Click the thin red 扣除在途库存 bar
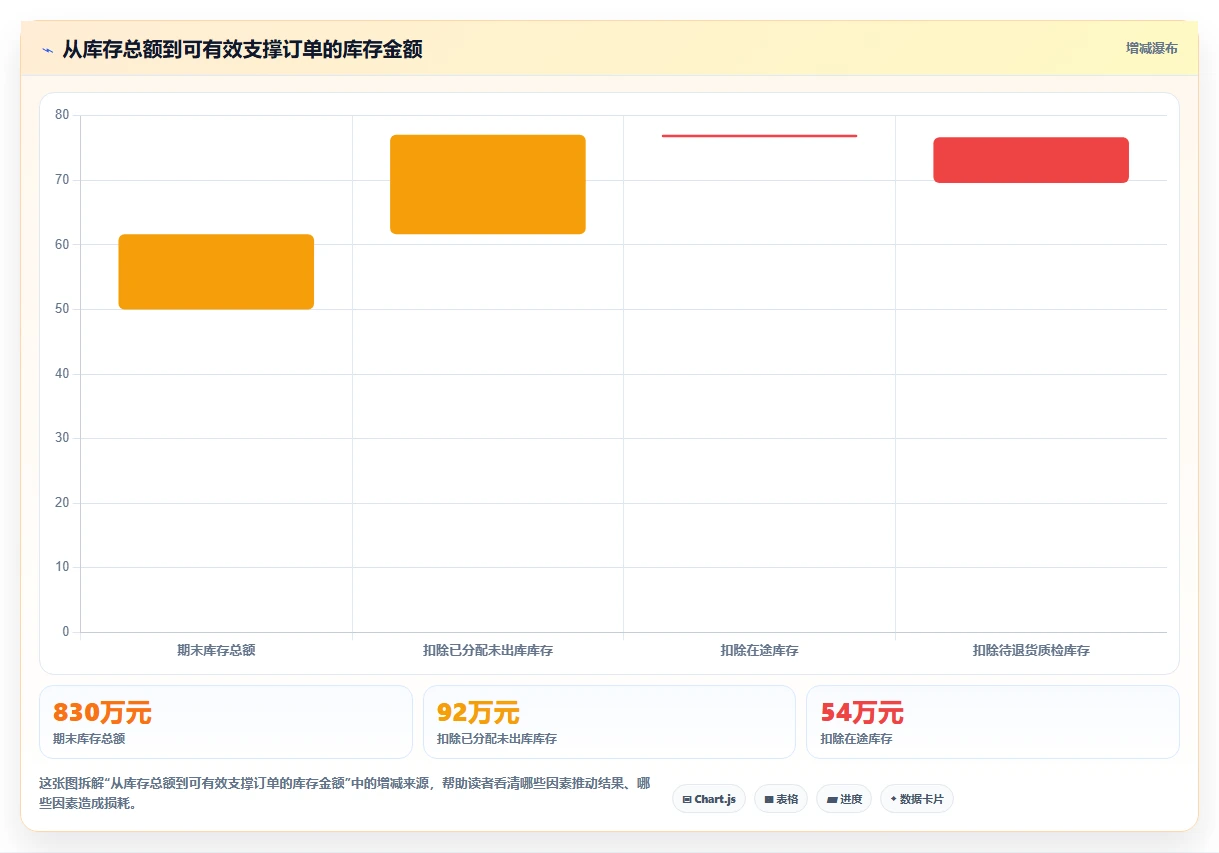This screenshot has height=853, width=1219. click(x=760, y=136)
